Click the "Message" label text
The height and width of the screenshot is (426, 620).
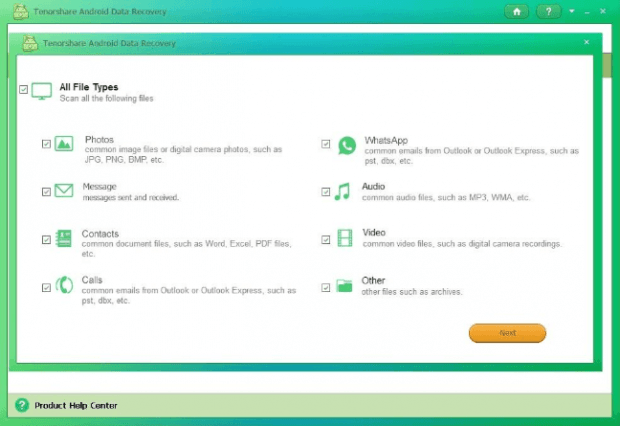(99, 186)
